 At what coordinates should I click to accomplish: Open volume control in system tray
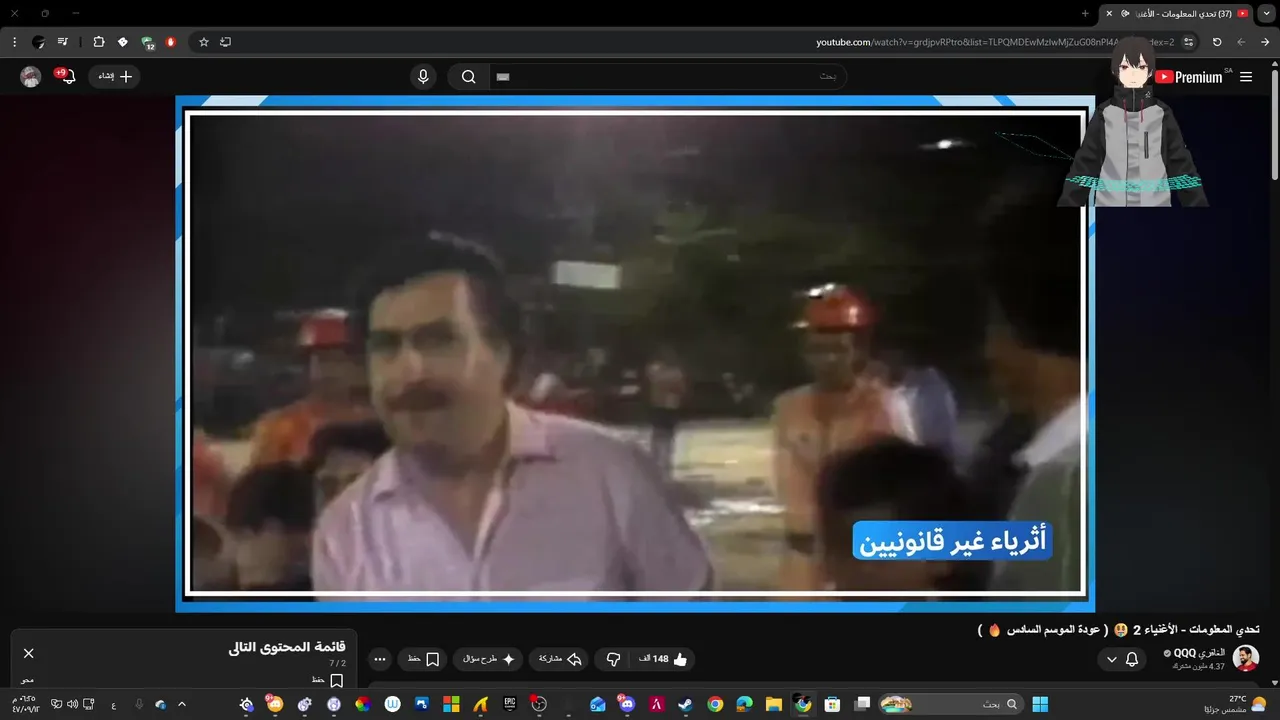[x=72, y=704]
